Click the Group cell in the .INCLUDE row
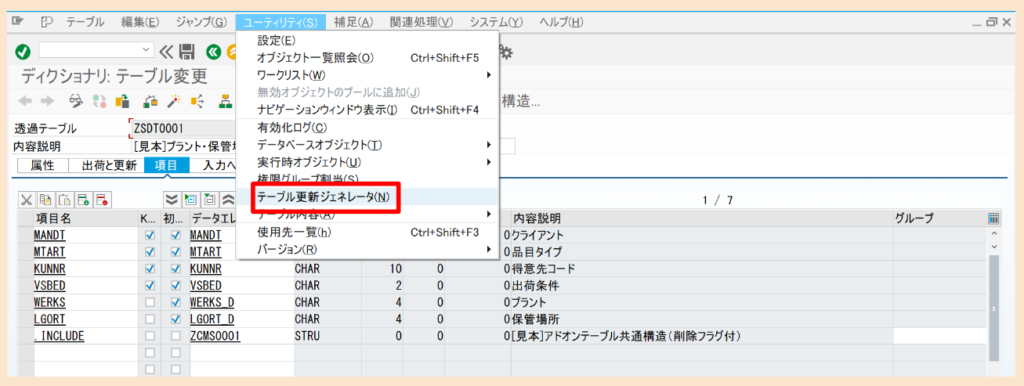Screen dimensions: 1024x386 940,336
